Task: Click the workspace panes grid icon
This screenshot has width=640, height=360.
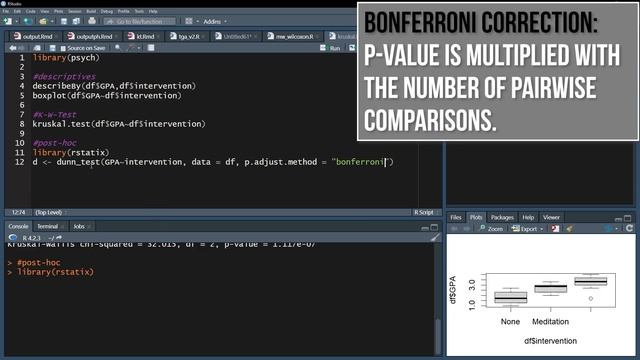Action: tap(189, 21)
